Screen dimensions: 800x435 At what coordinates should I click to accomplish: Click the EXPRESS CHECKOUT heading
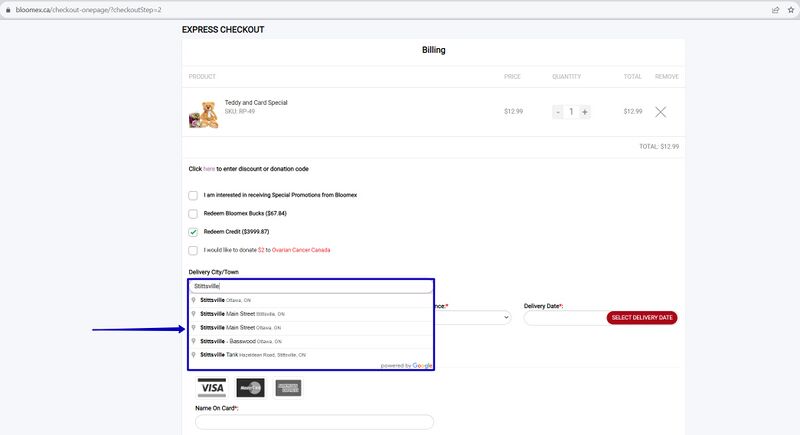point(223,30)
